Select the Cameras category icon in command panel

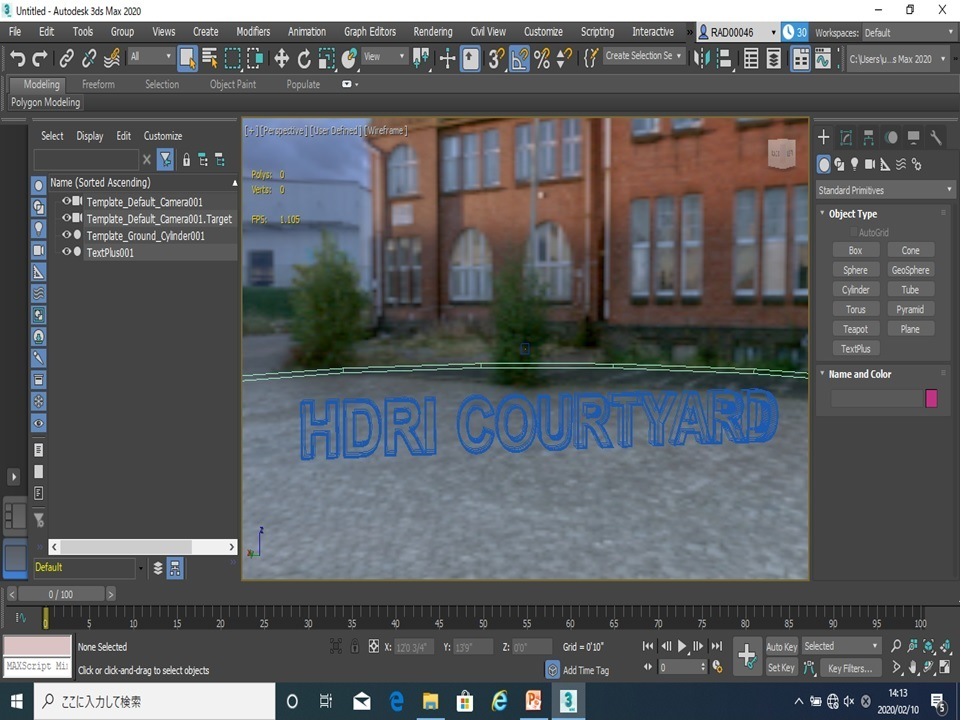point(870,164)
